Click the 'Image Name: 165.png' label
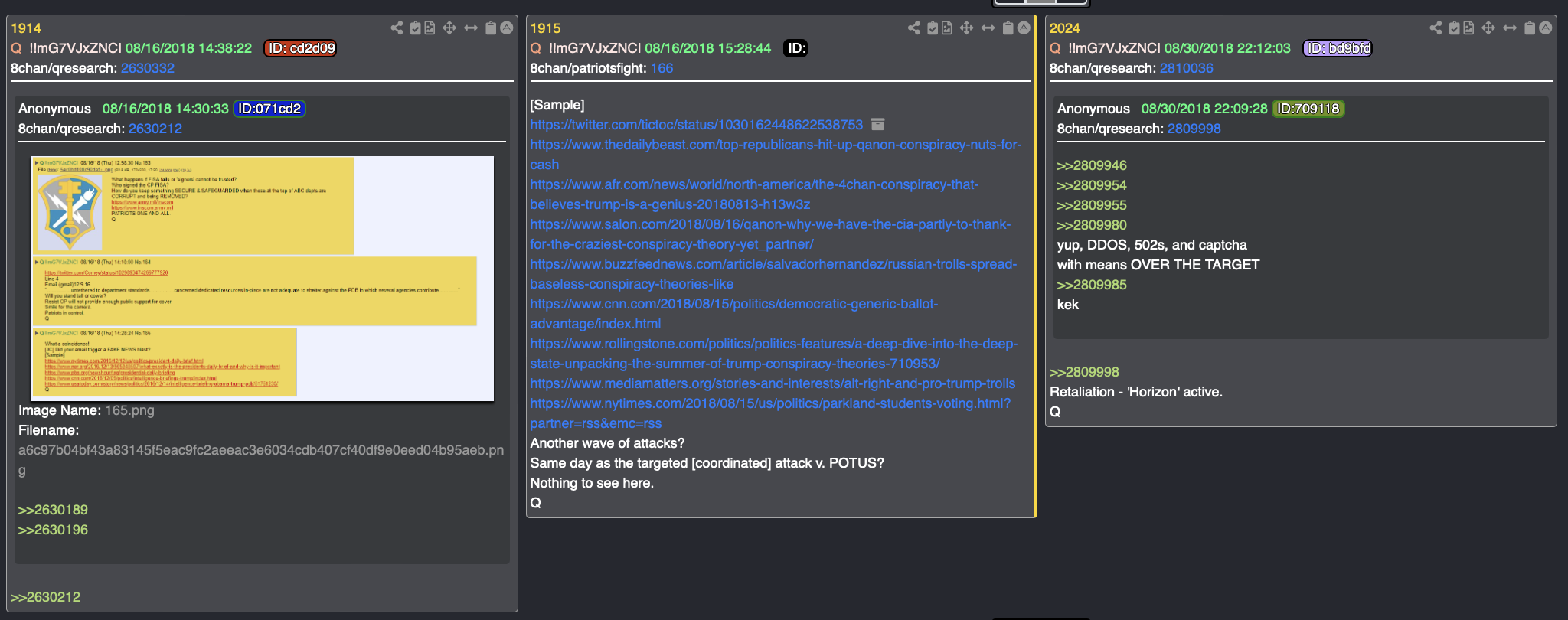This screenshot has height=620, width=1568. 87,410
